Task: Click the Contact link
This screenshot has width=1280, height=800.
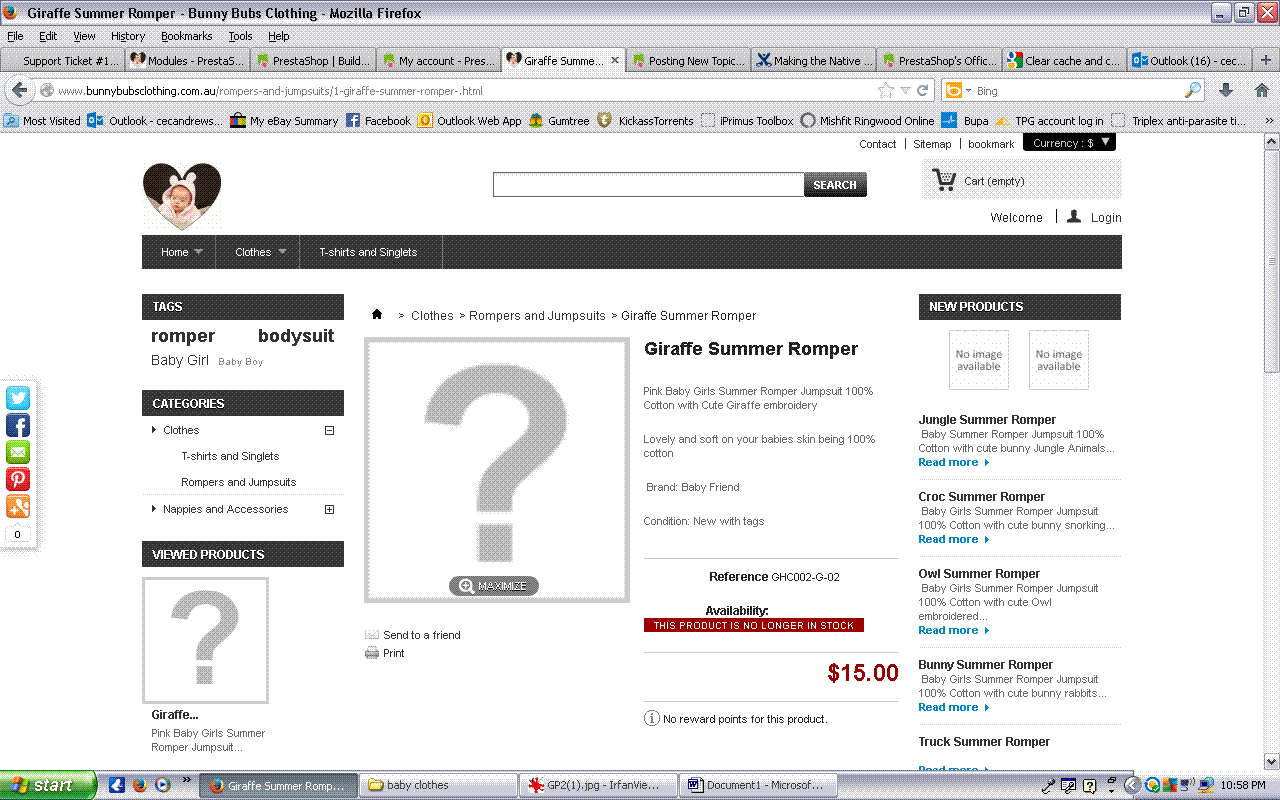Action: (x=878, y=144)
